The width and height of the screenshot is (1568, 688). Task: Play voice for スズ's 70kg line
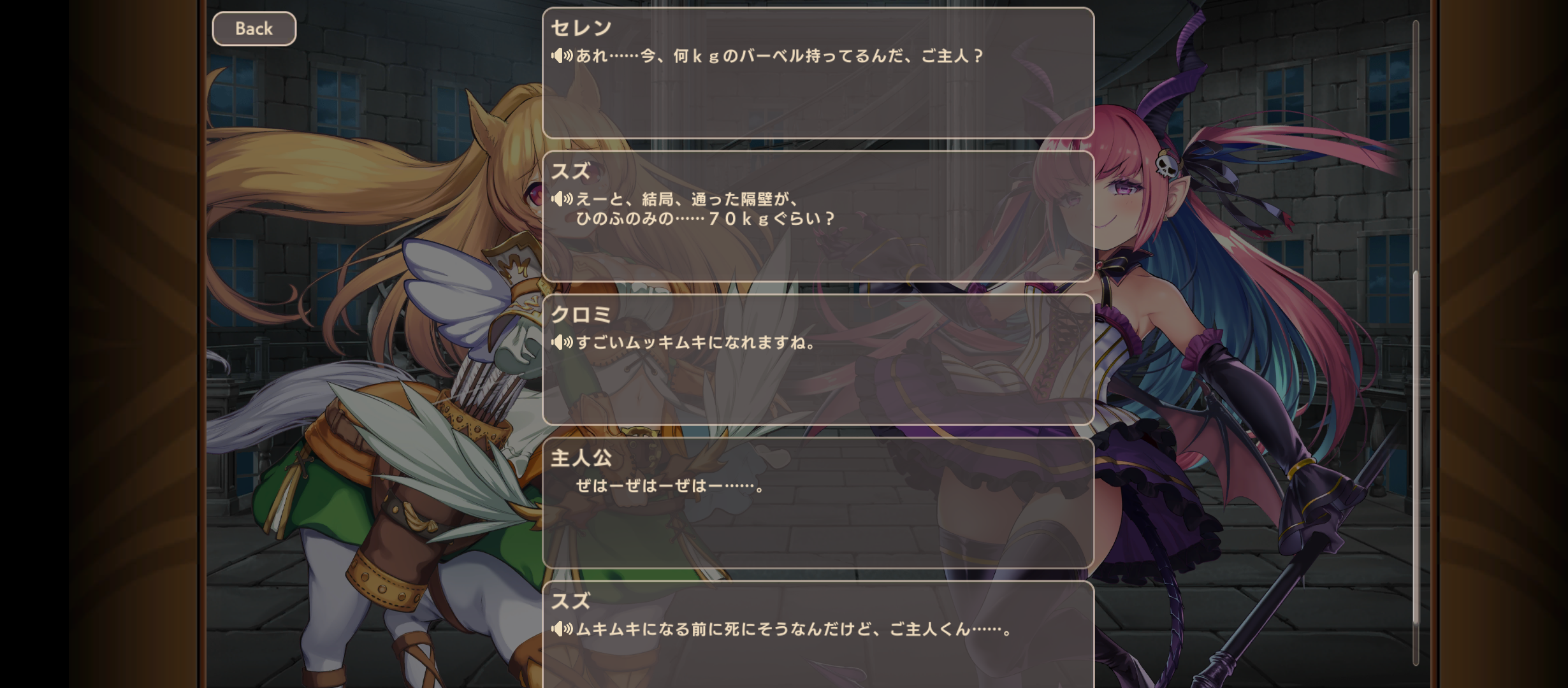[562, 199]
